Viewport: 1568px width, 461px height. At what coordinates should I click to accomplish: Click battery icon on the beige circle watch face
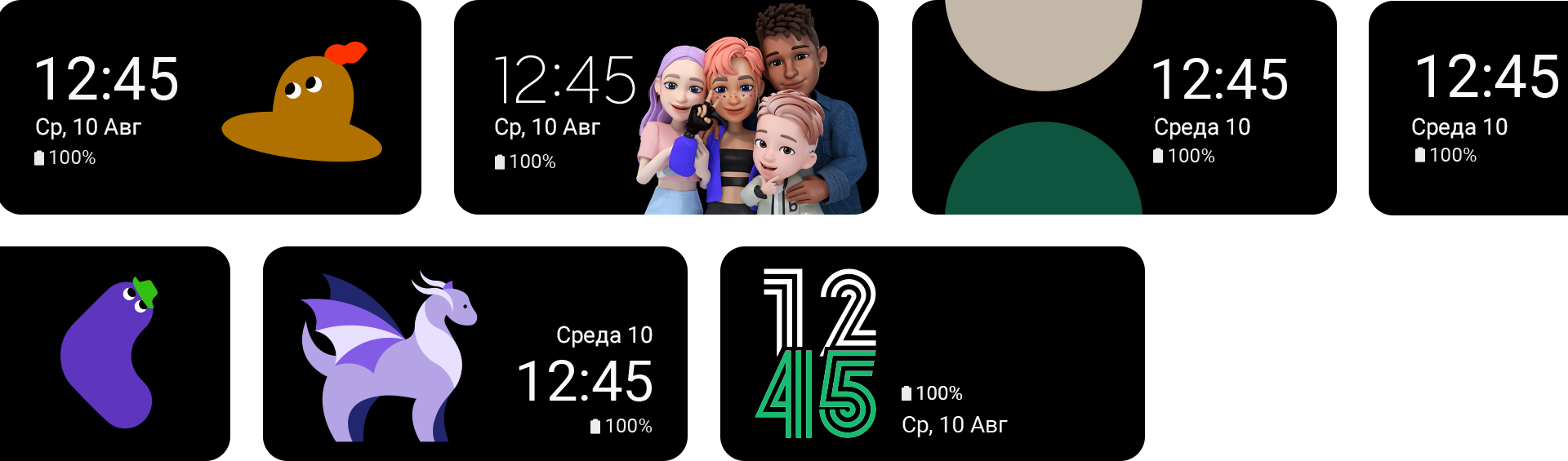(1158, 155)
